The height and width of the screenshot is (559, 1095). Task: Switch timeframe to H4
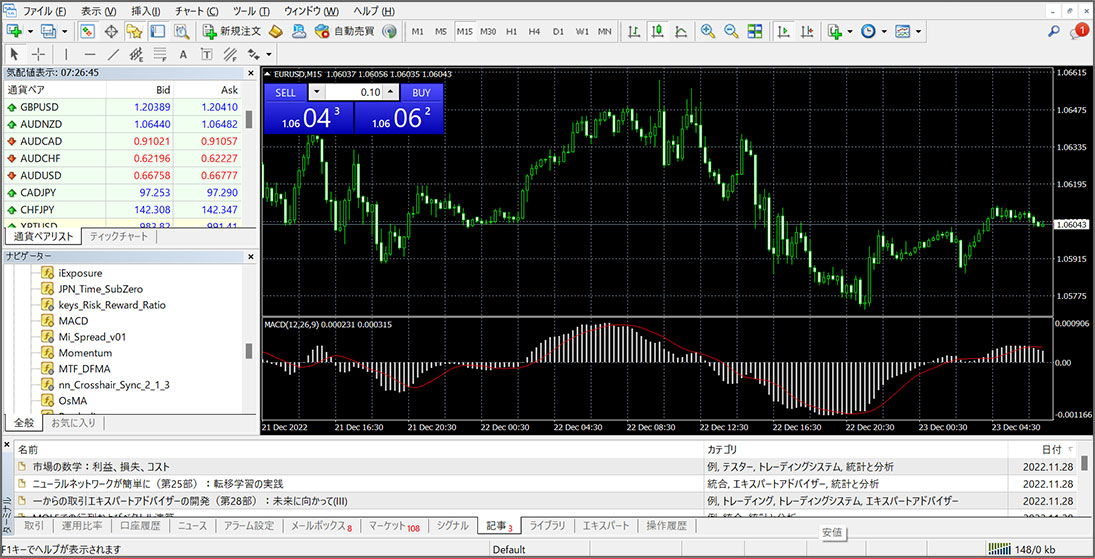click(x=534, y=31)
